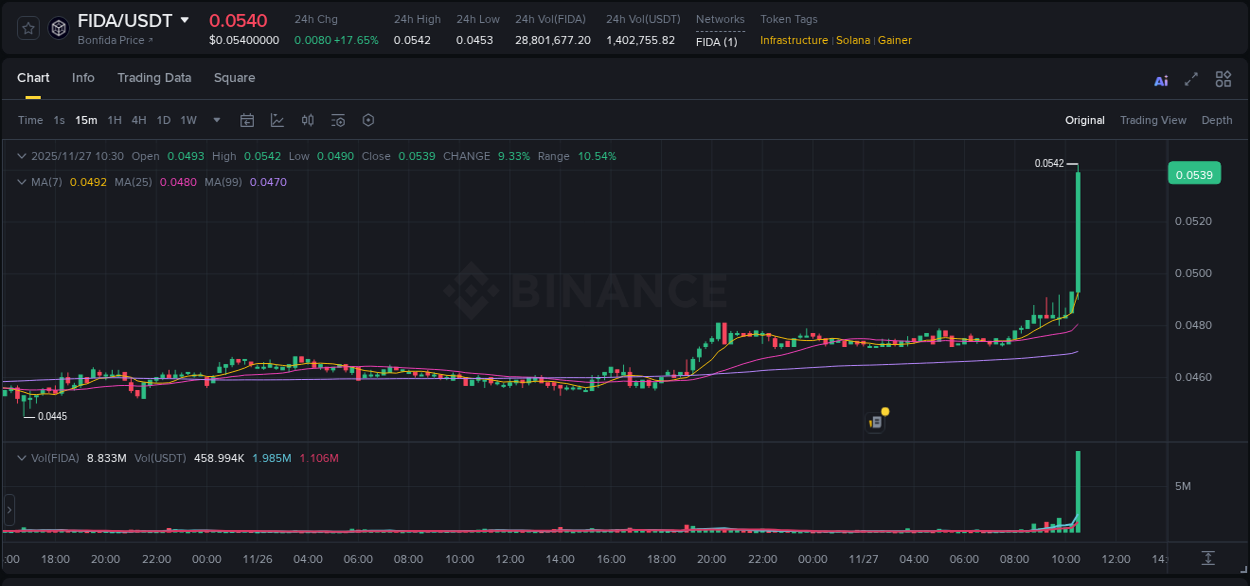Image resolution: width=1250 pixels, height=586 pixels.
Task: Toggle the favorite star for FIDA/USDT
Action: 26,28
